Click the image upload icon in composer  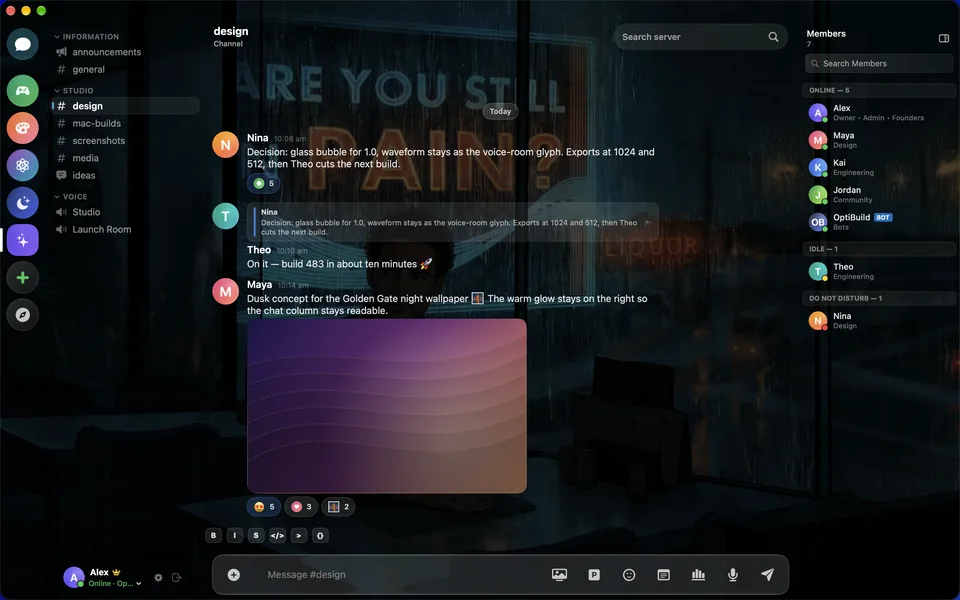pos(559,574)
